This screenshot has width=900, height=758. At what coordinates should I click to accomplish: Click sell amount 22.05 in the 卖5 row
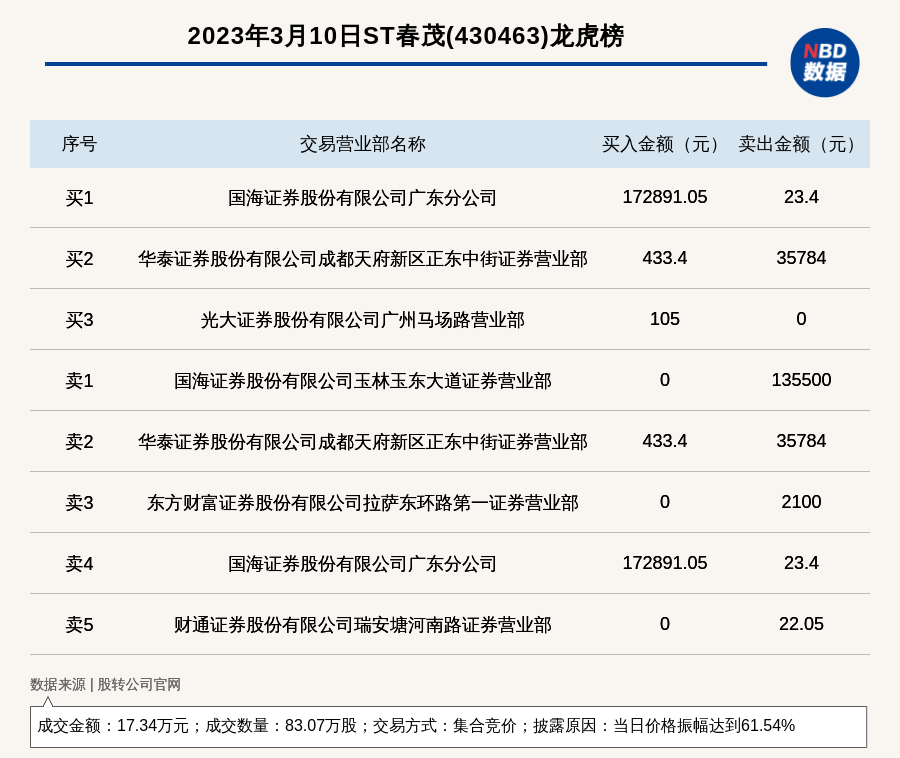(x=801, y=624)
